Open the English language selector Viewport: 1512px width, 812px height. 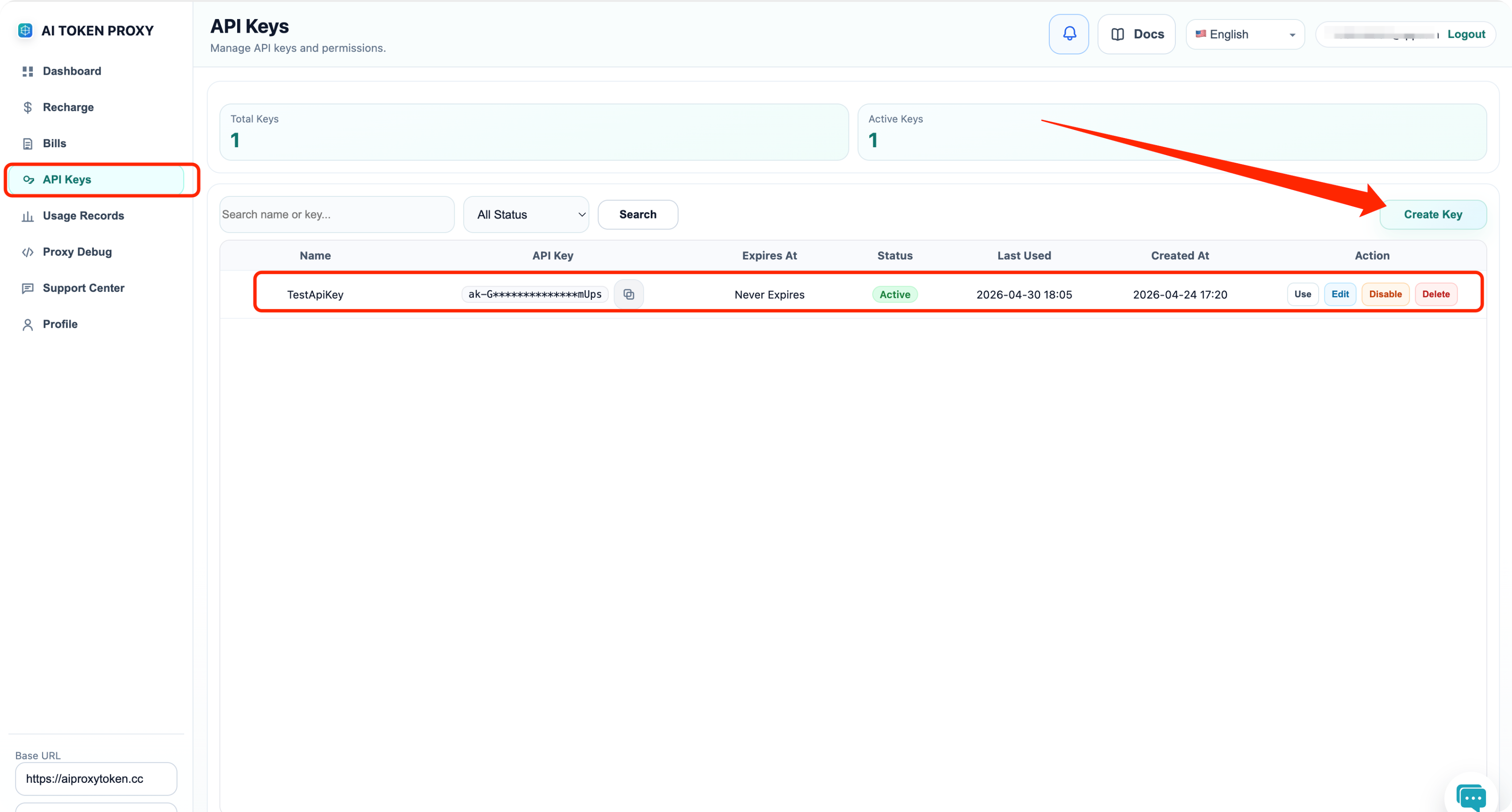[x=1246, y=34]
